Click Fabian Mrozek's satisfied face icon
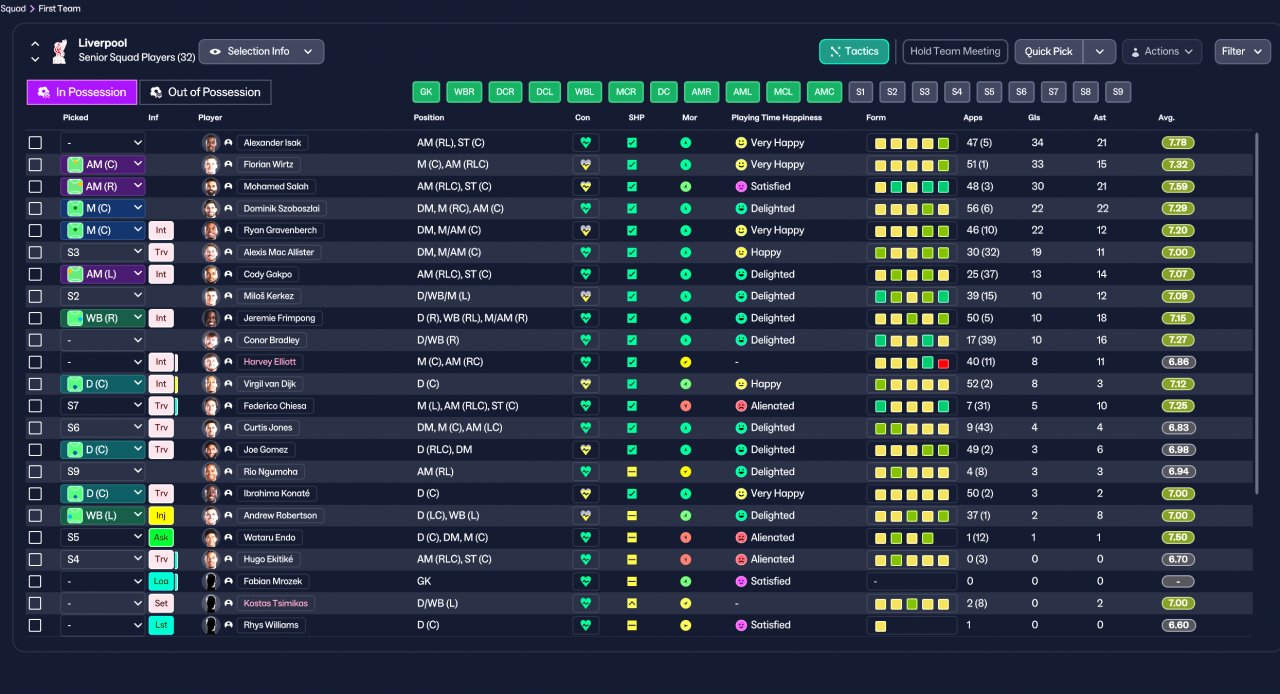The image size is (1280, 694). coord(741,581)
